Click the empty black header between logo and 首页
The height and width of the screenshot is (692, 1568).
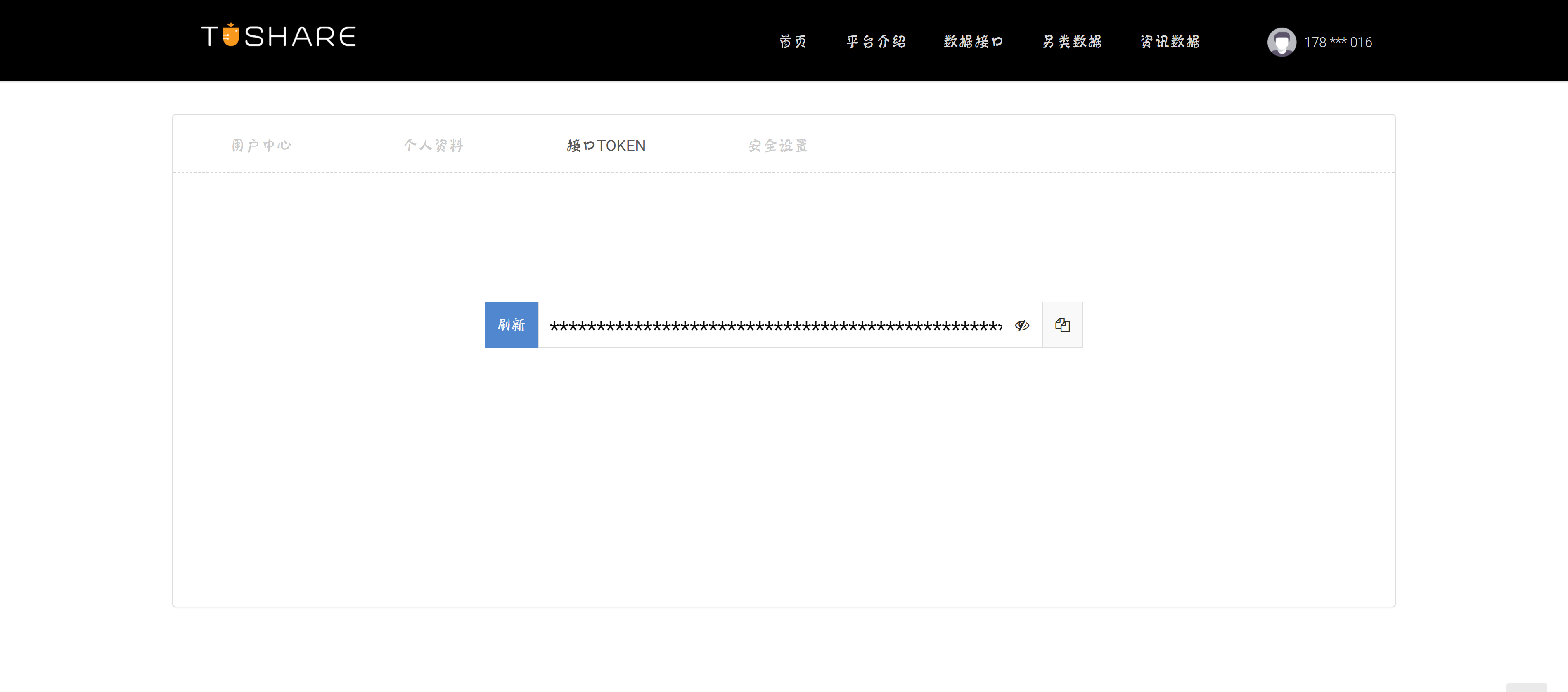coord(566,41)
